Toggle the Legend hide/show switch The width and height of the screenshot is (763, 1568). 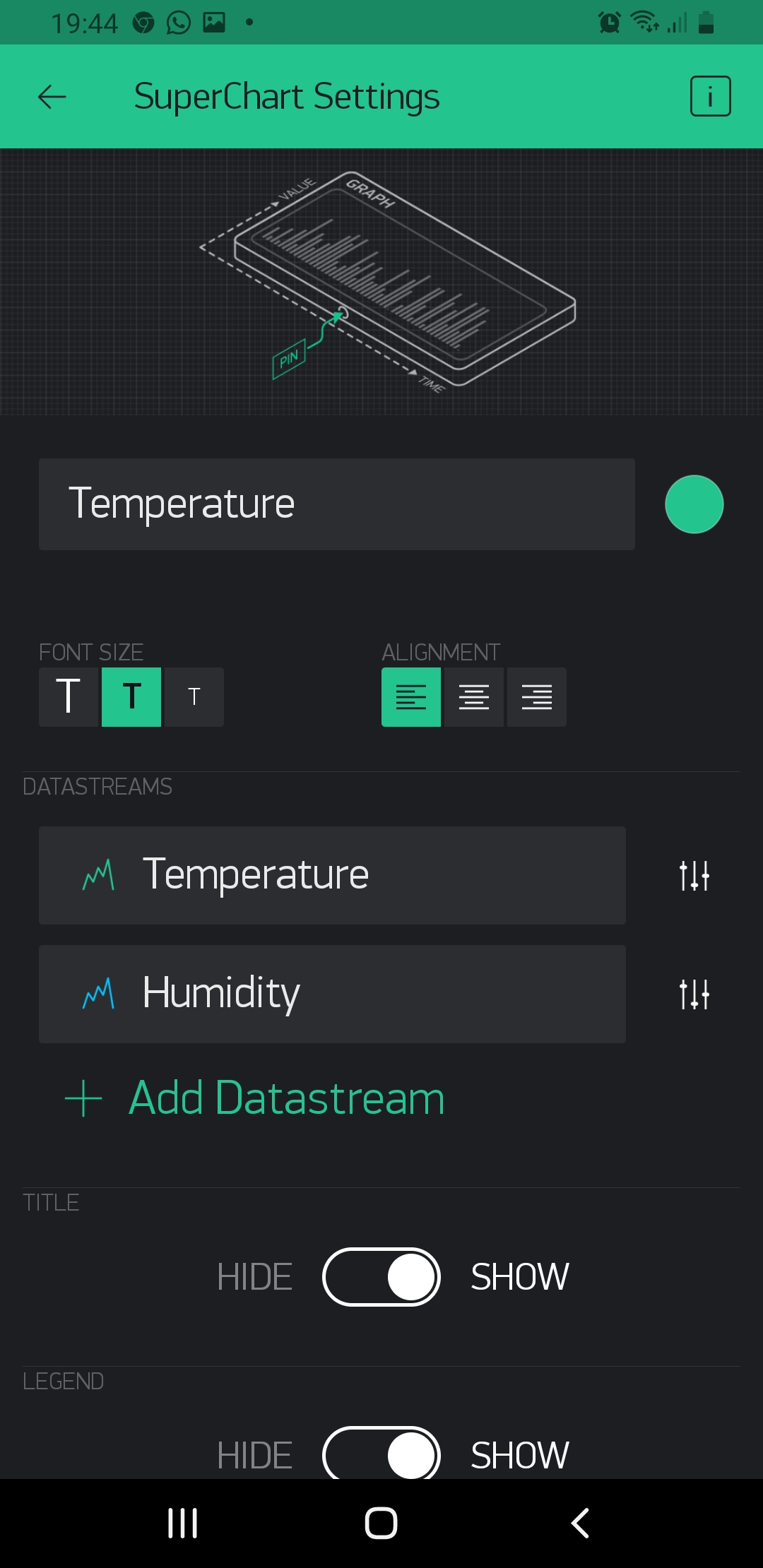point(381,1455)
